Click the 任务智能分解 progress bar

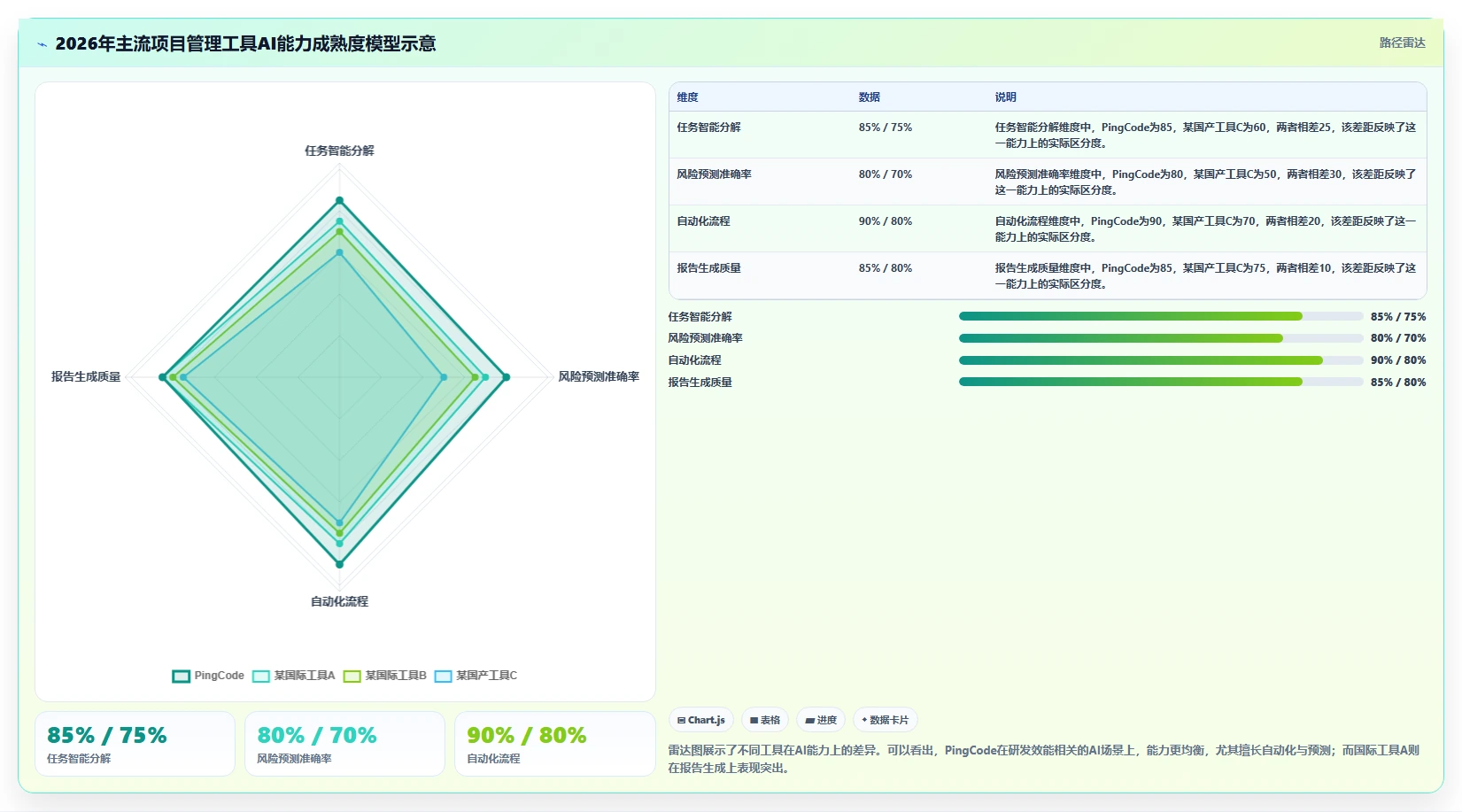1161,316
